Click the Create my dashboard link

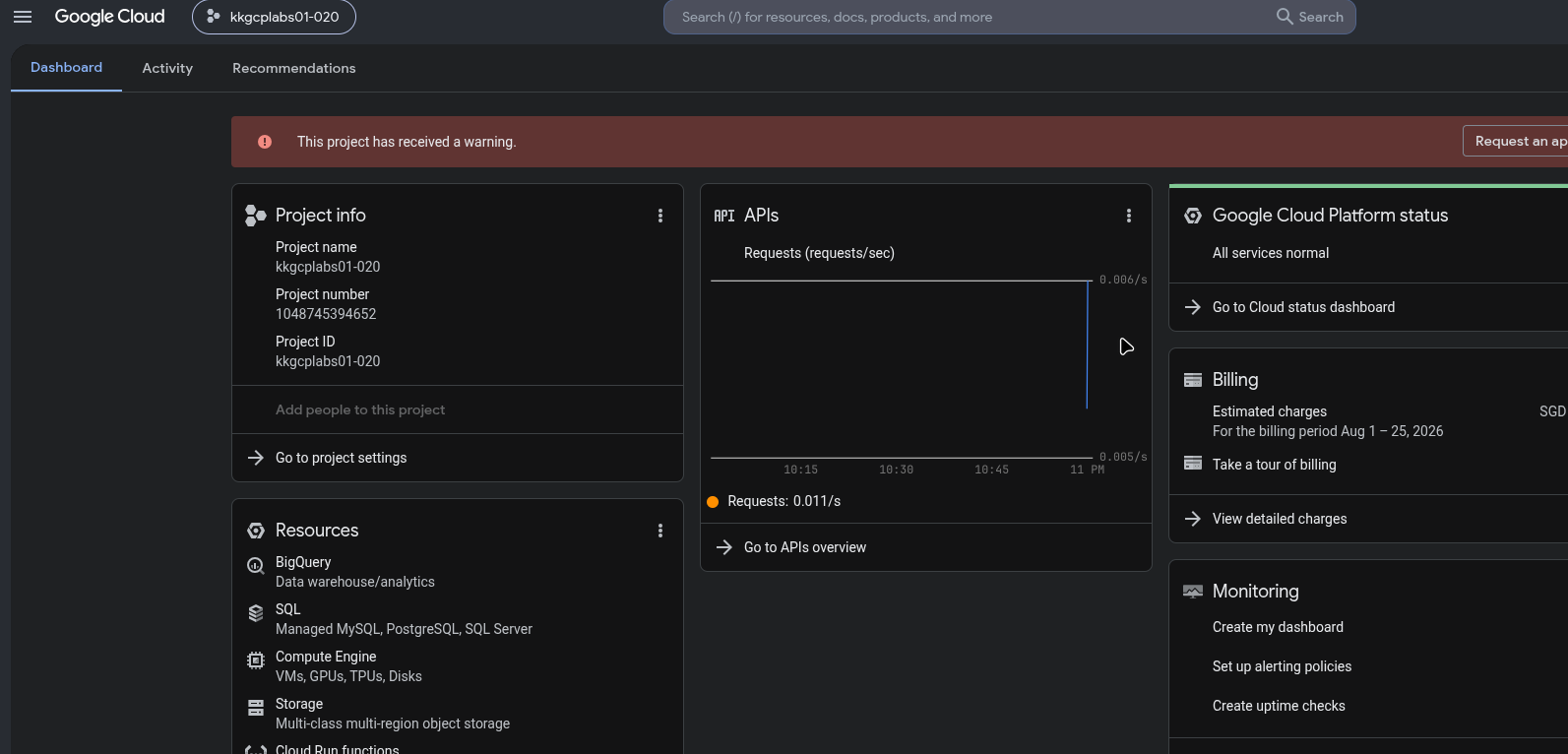(1278, 627)
